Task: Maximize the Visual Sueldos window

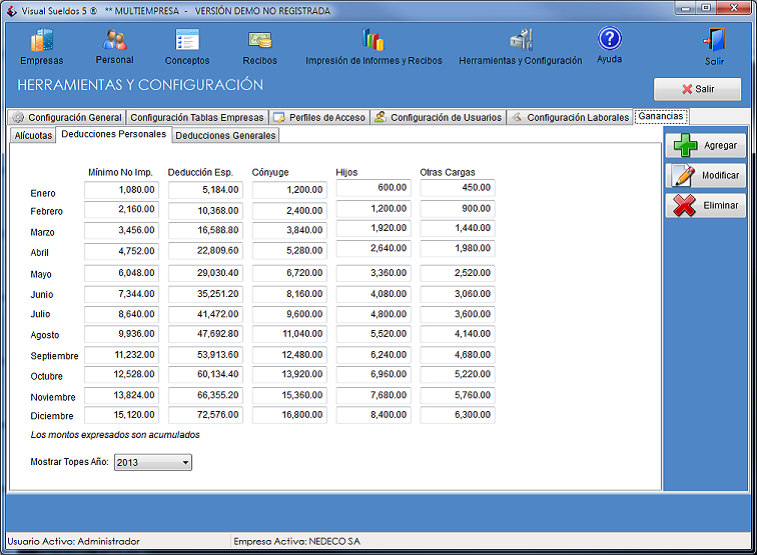Action: [x=706, y=8]
